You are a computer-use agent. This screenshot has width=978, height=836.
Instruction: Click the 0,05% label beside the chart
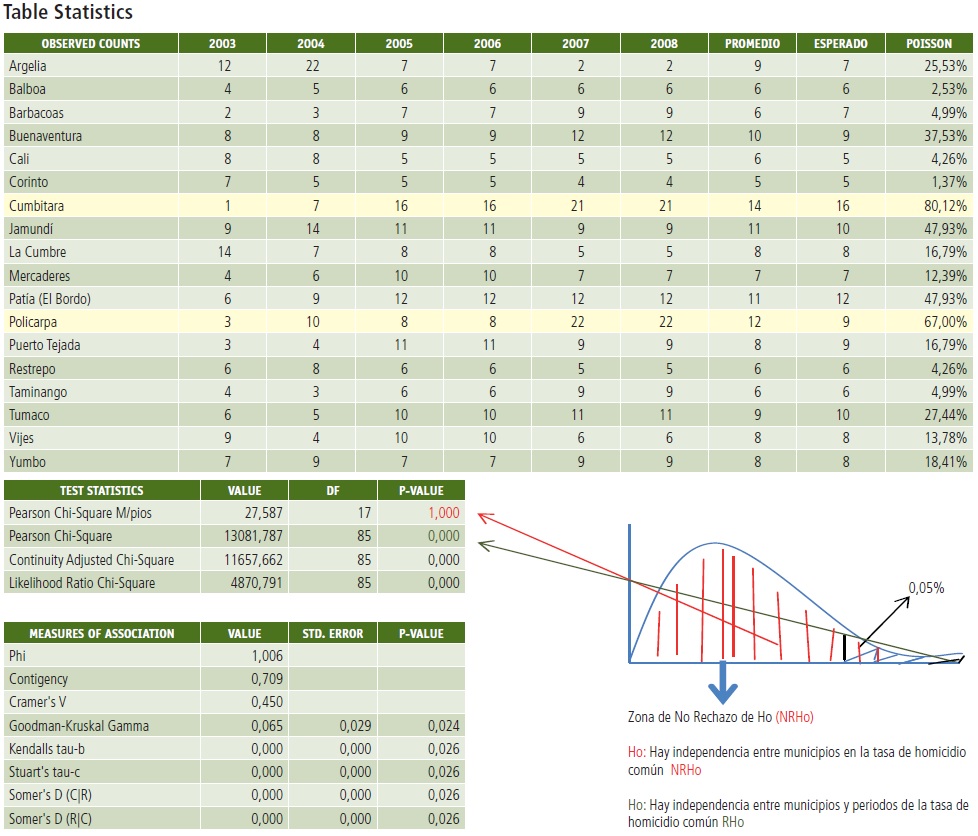tap(926, 588)
